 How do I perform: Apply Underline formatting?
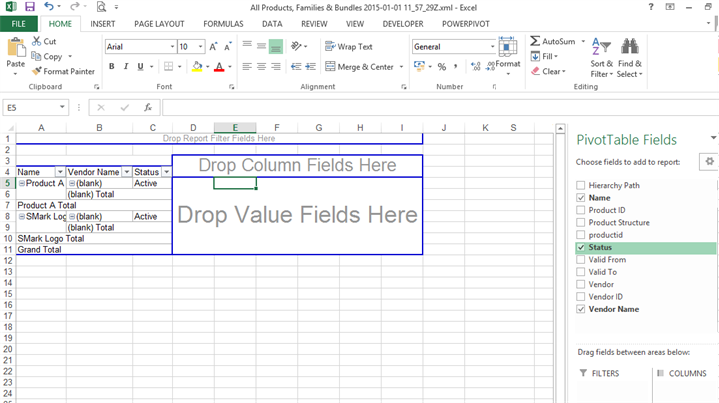[140, 66]
